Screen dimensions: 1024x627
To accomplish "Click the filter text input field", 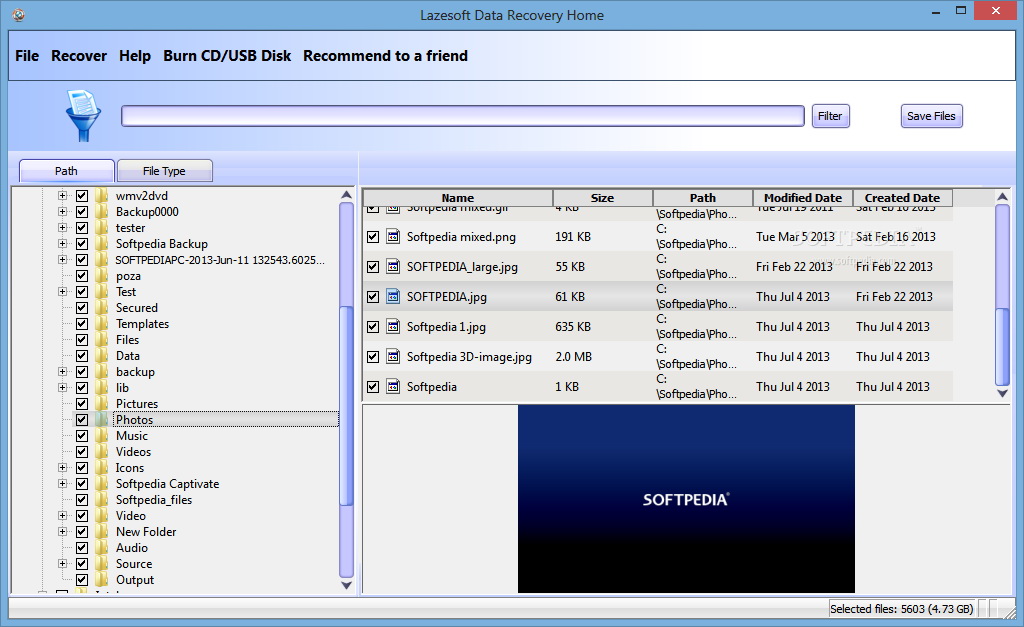I will coord(462,116).
